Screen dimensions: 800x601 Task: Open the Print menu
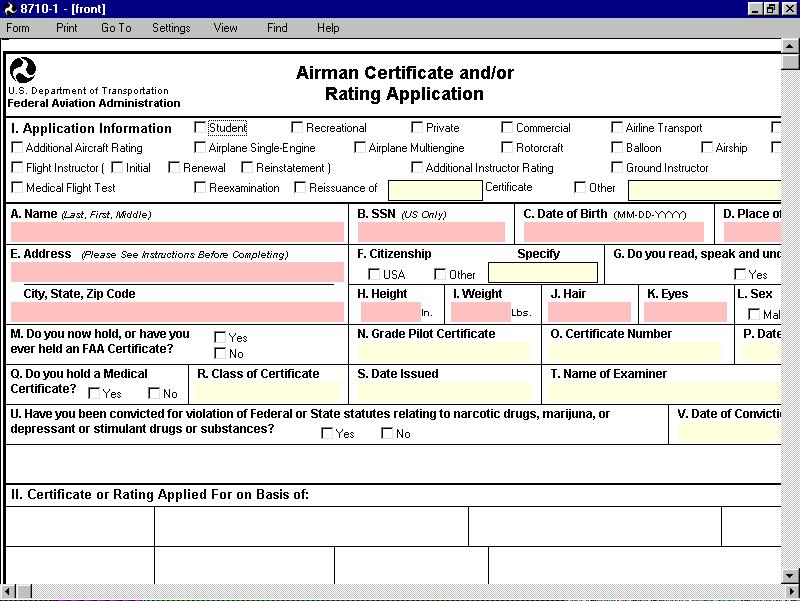[66, 28]
